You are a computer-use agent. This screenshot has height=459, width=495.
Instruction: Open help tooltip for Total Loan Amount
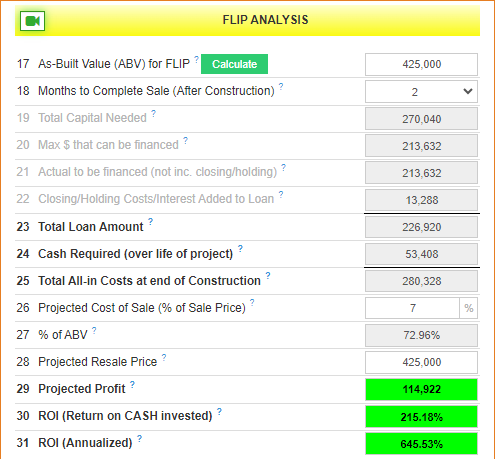point(151,221)
